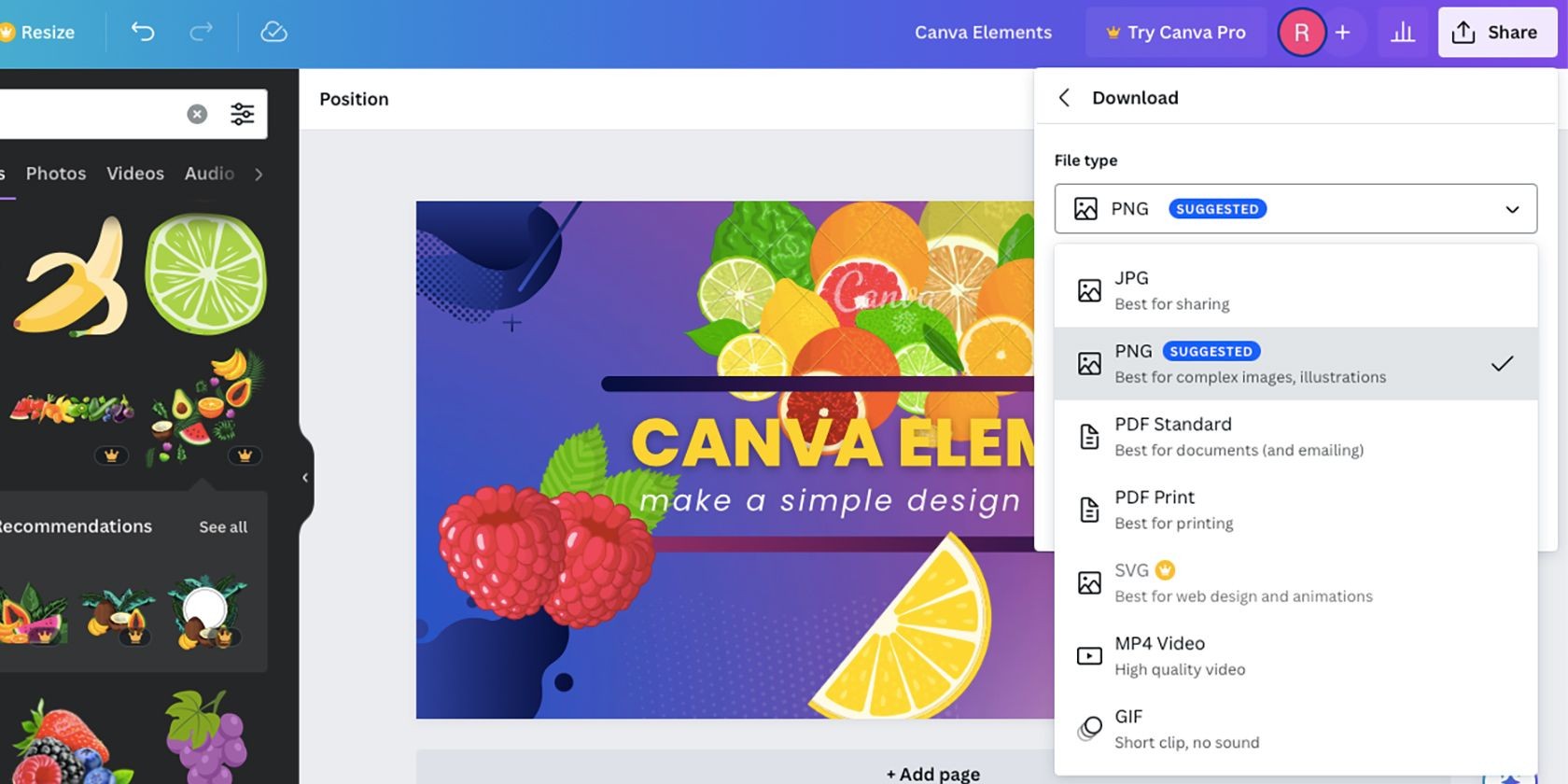Image resolution: width=1568 pixels, height=784 pixels.
Task: Choose PDF Print file type
Action: tap(1296, 510)
